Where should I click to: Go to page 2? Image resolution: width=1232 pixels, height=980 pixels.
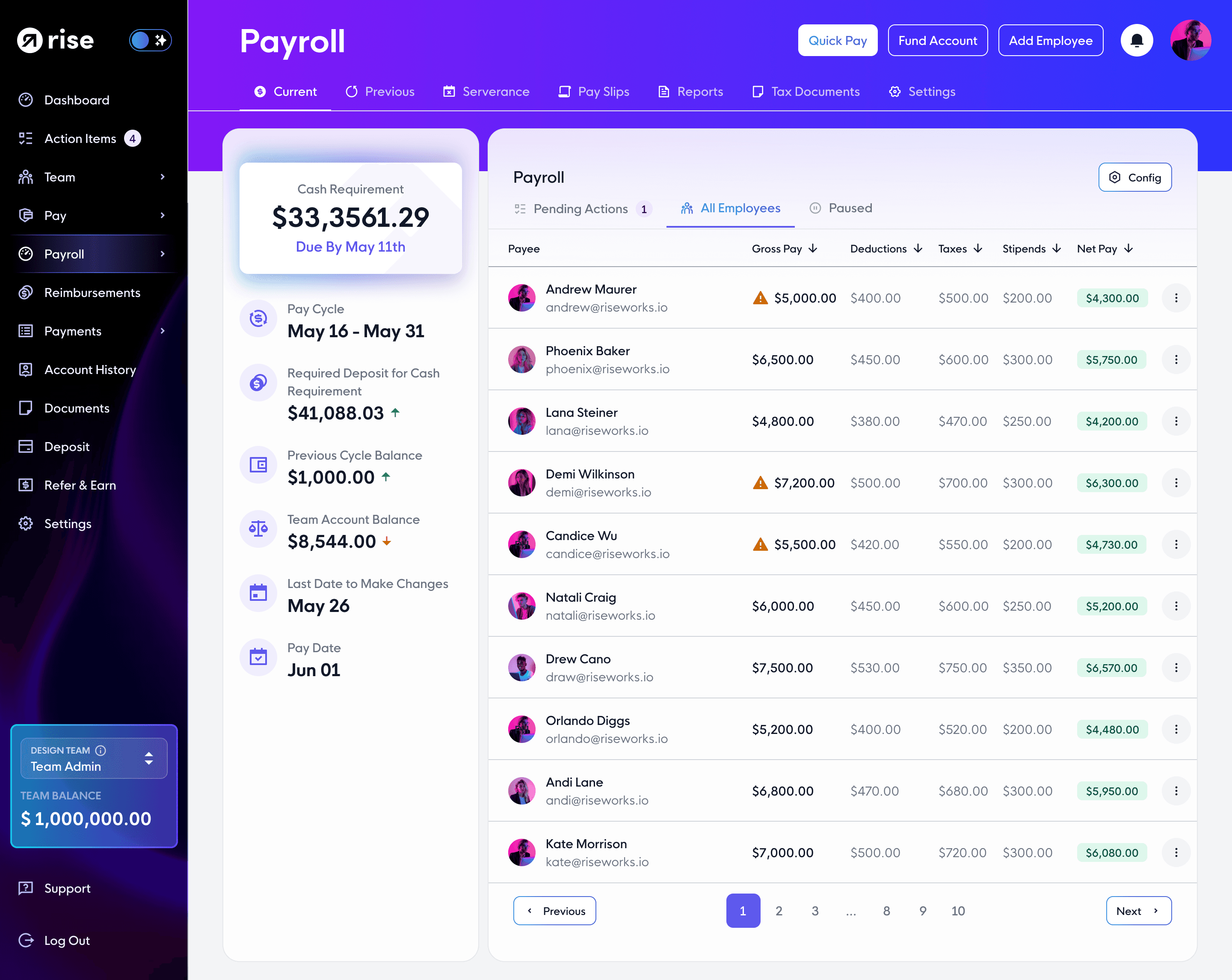tap(778, 911)
